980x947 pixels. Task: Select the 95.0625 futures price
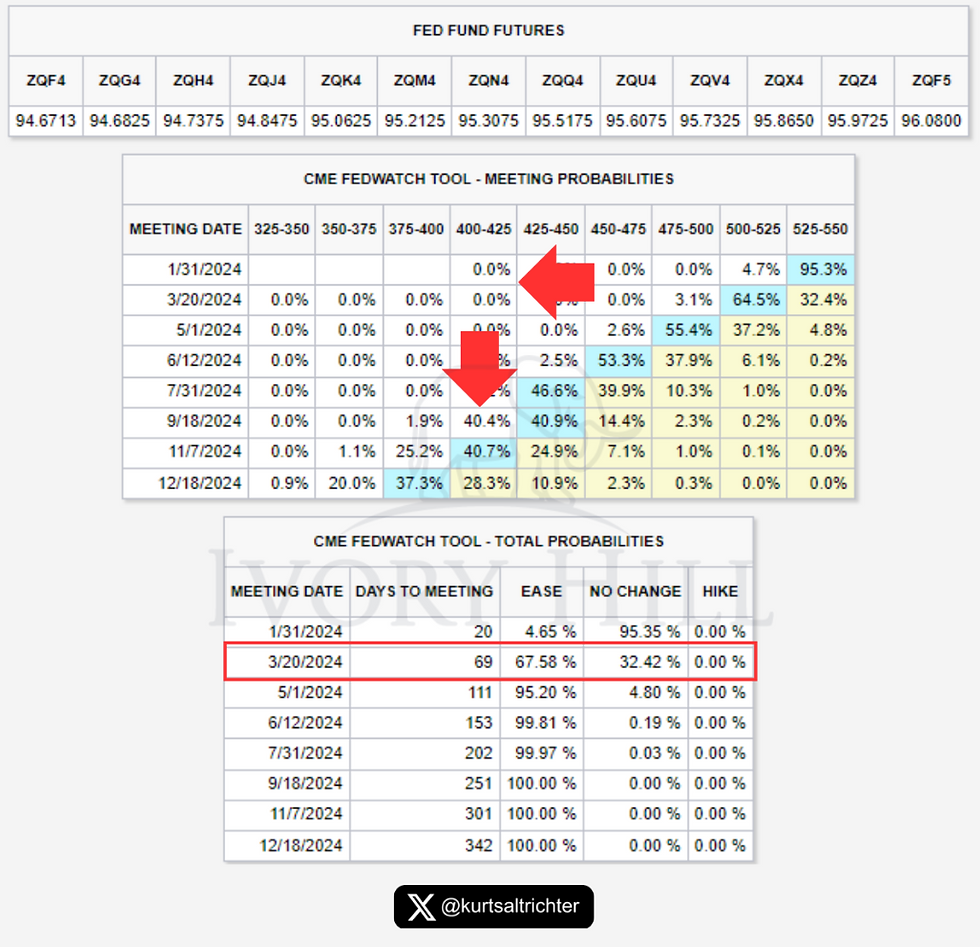[x=341, y=121]
